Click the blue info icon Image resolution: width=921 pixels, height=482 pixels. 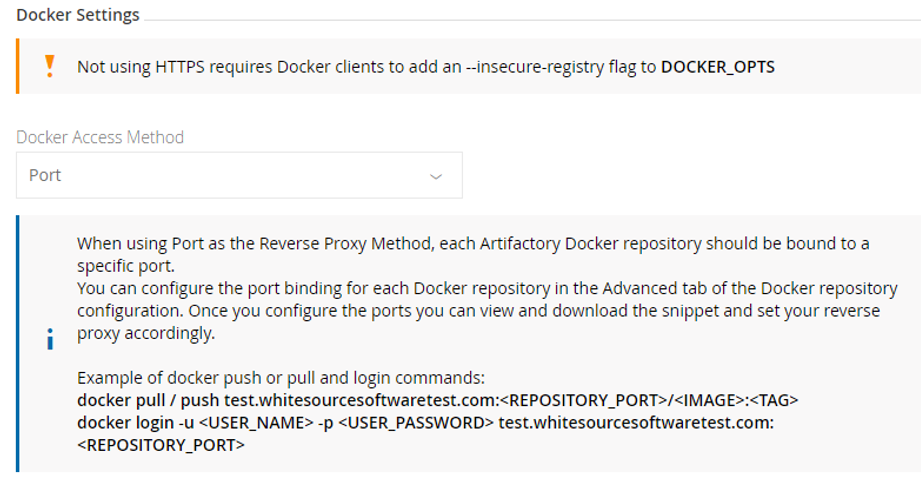coord(49,340)
